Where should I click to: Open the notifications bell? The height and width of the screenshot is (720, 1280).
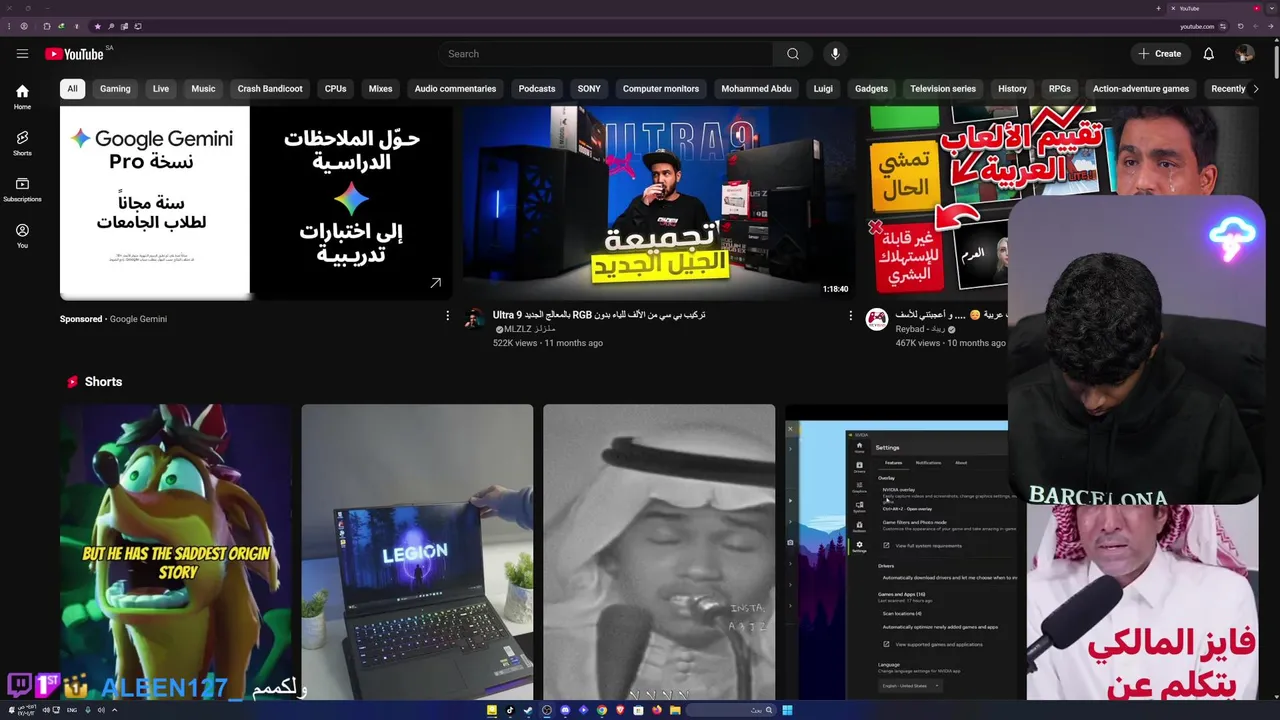coord(1208,54)
